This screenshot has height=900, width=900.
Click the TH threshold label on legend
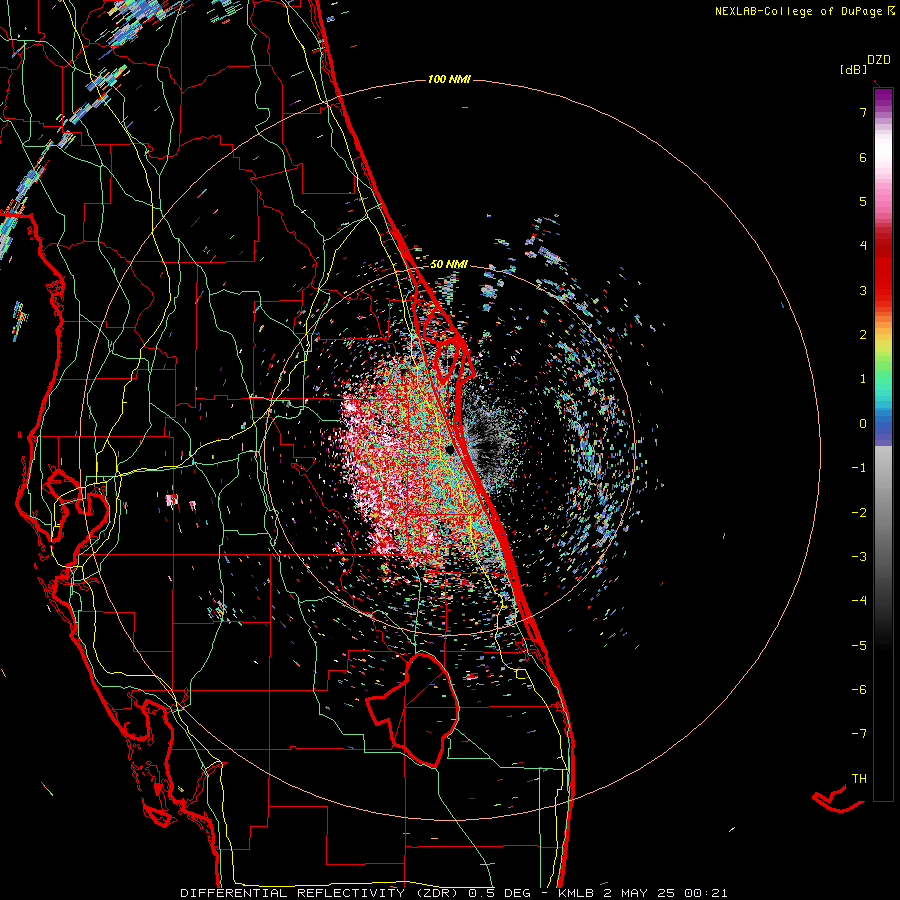(x=859, y=779)
